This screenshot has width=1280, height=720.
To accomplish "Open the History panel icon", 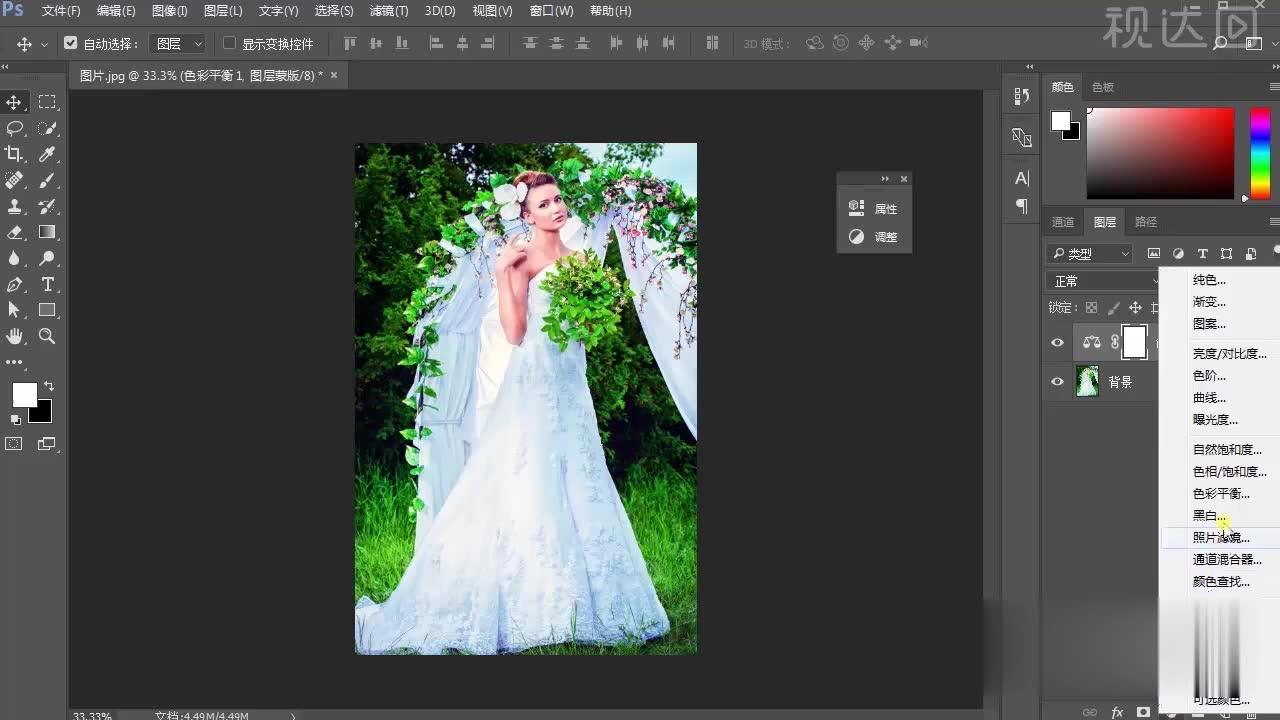I will pos(1021,96).
